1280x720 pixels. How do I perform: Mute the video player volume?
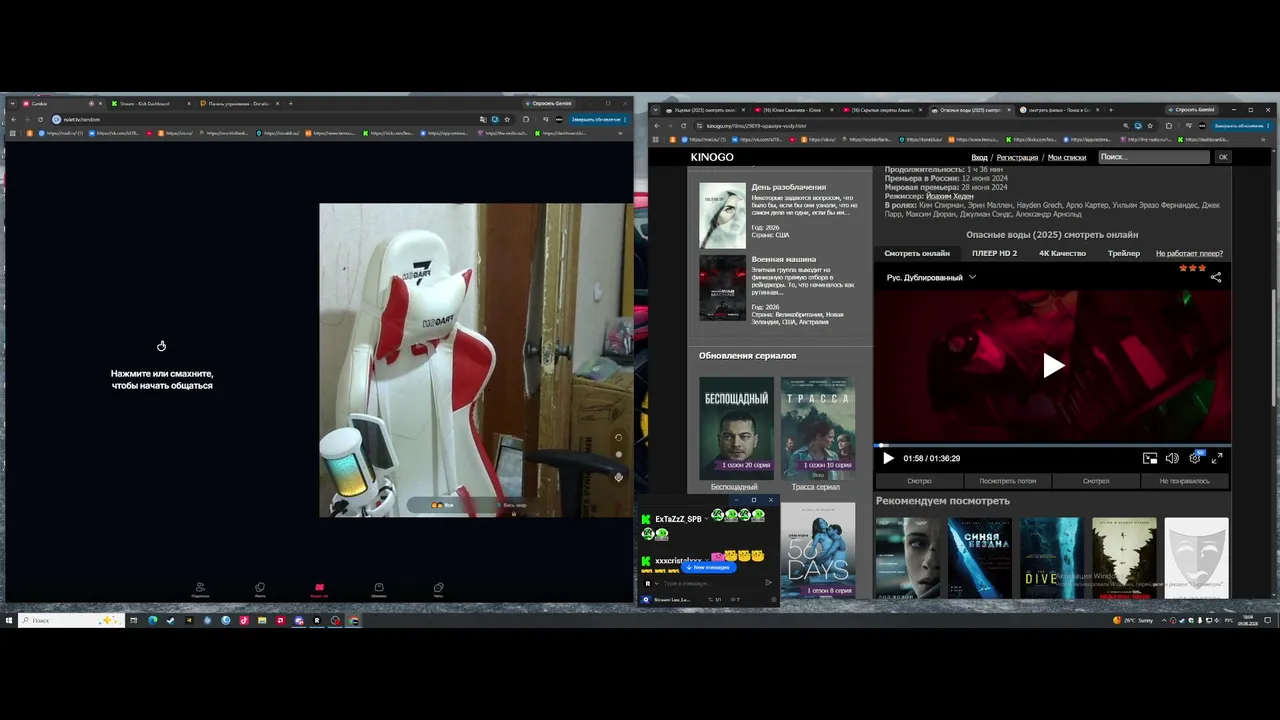[x=1172, y=458]
